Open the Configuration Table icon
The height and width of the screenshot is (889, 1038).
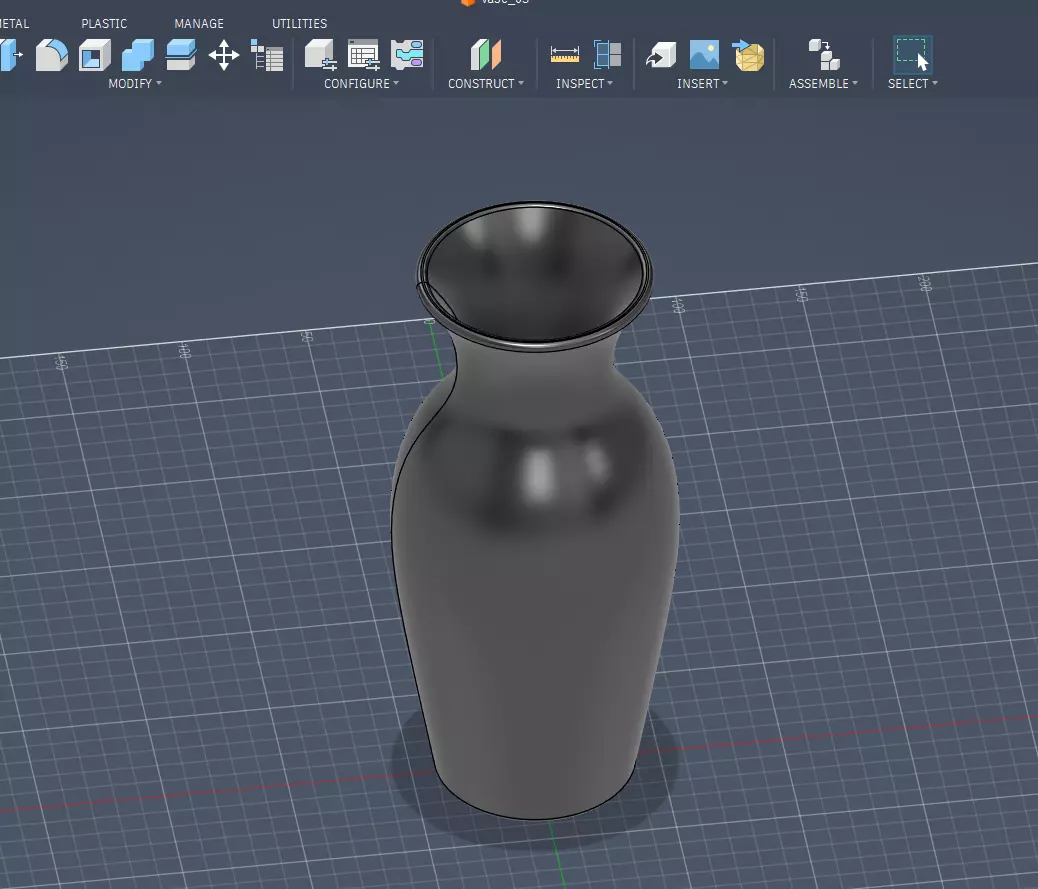click(x=363, y=55)
